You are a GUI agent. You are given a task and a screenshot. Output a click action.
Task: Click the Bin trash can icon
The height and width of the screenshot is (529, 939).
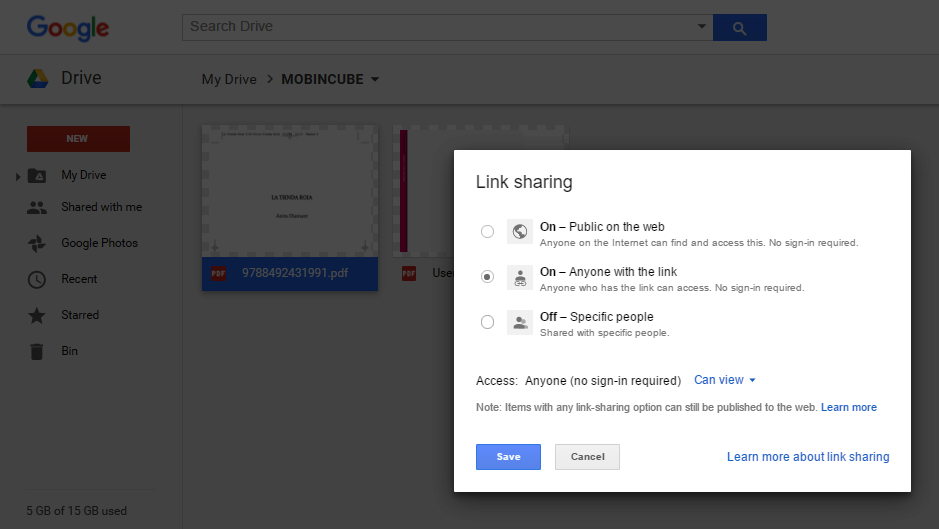point(37,351)
